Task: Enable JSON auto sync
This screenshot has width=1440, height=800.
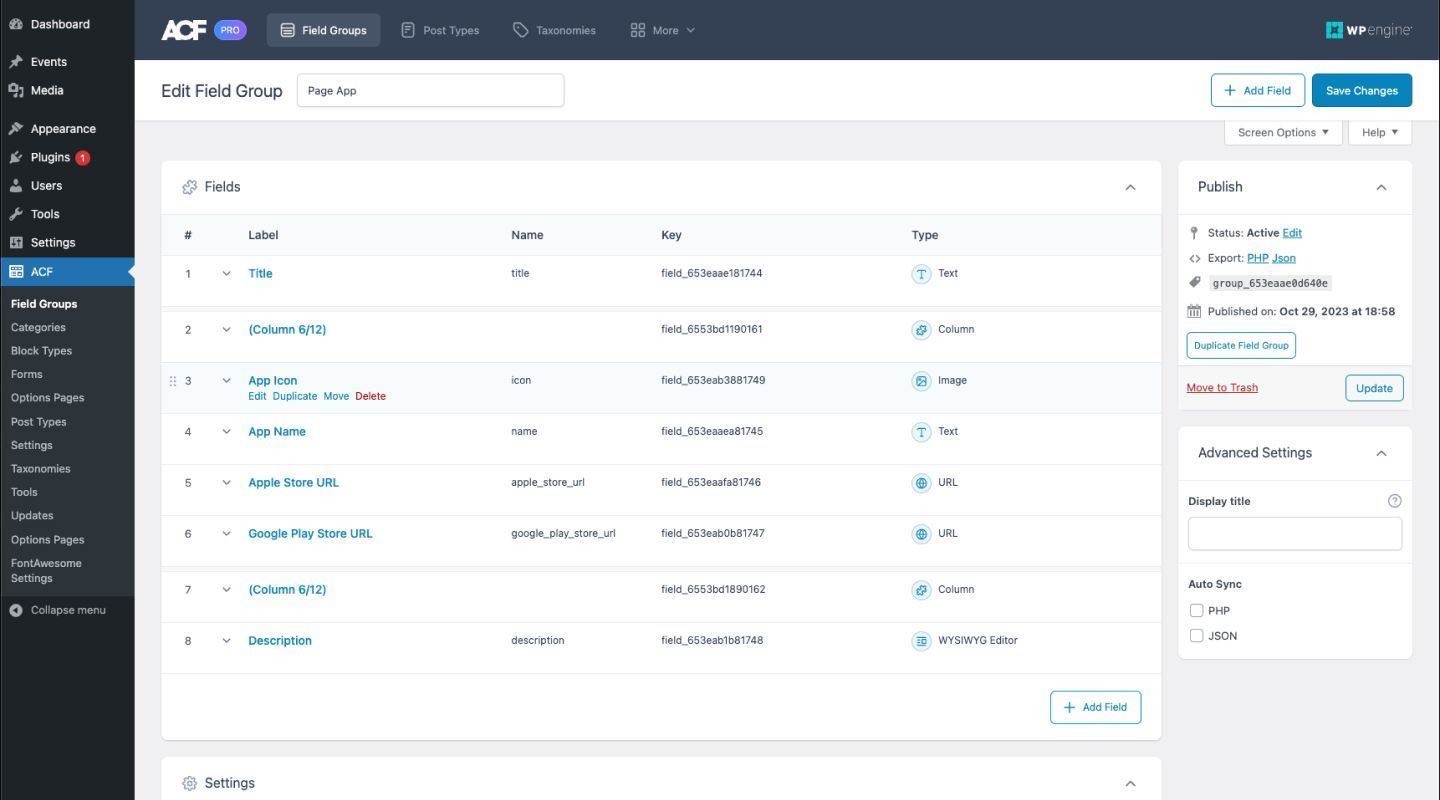Action: click(x=1196, y=635)
